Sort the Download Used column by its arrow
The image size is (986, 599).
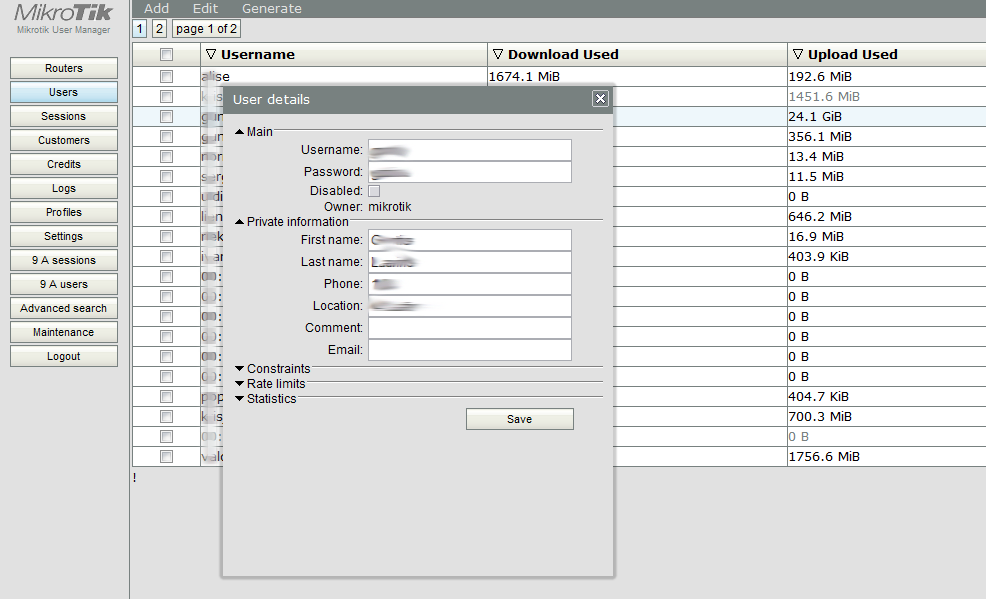498,54
